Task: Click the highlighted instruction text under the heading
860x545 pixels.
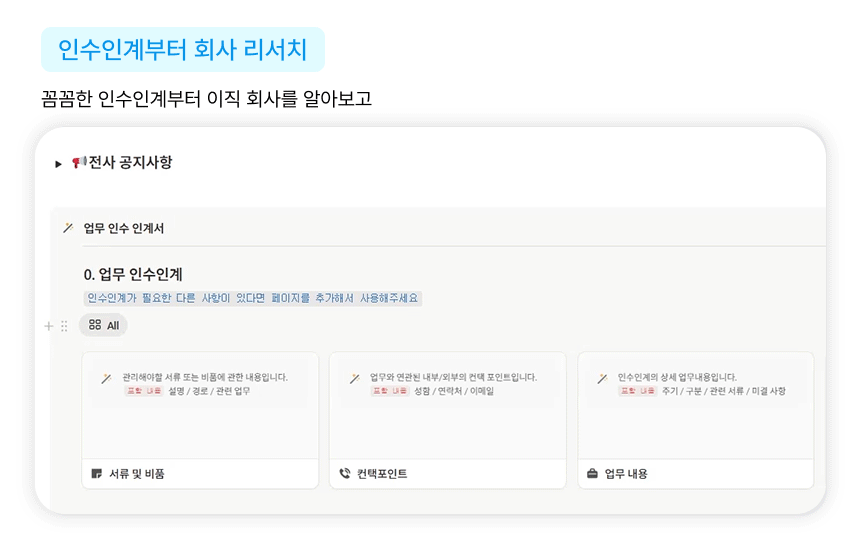Action: pos(252,298)
